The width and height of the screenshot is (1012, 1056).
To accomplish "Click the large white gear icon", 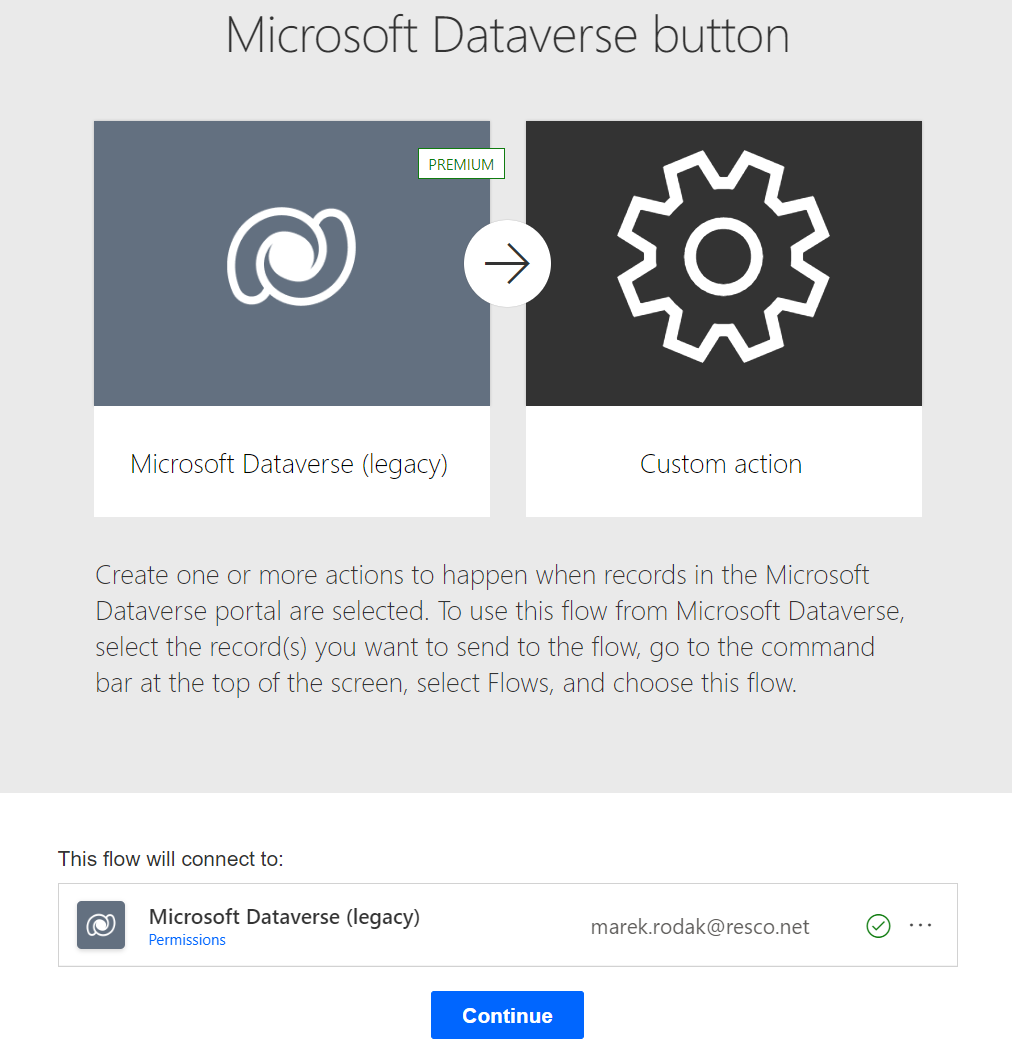I will coord(723,257).
